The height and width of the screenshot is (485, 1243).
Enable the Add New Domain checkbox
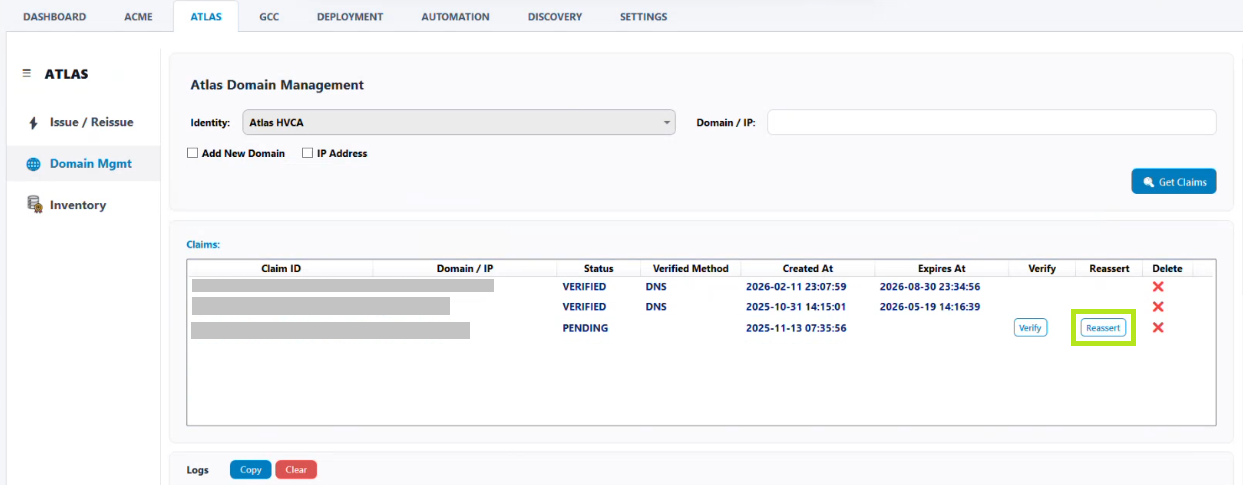(x=192, y=154)
